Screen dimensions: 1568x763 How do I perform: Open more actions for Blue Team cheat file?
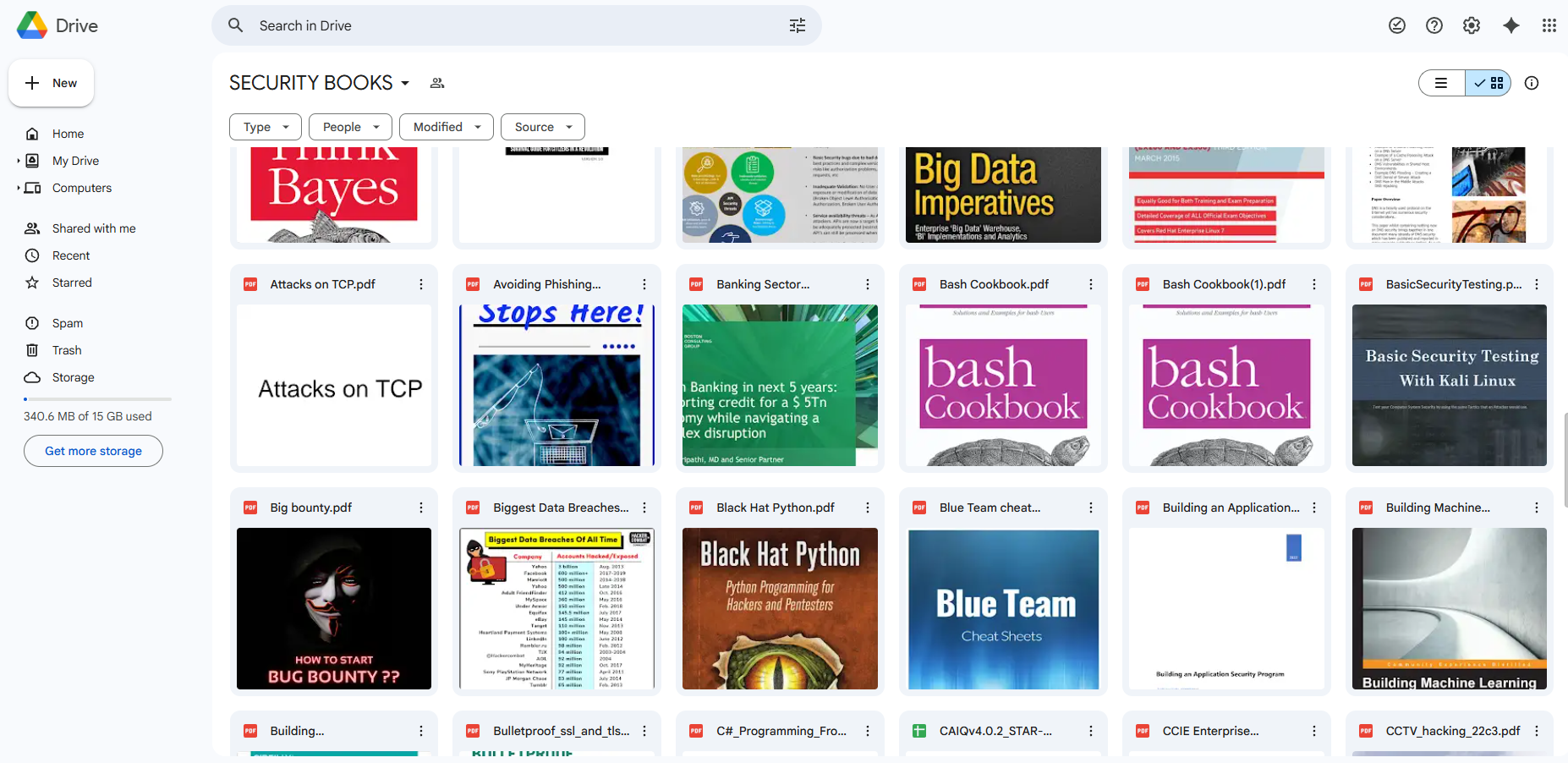[x=1091, y=508]
